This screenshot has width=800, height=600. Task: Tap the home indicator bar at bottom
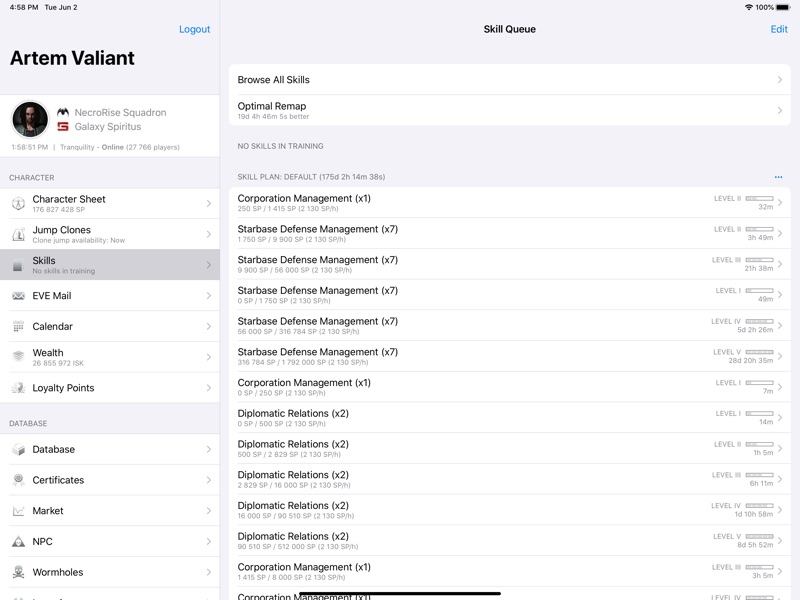pyautogui.click(x=399, y=594)
